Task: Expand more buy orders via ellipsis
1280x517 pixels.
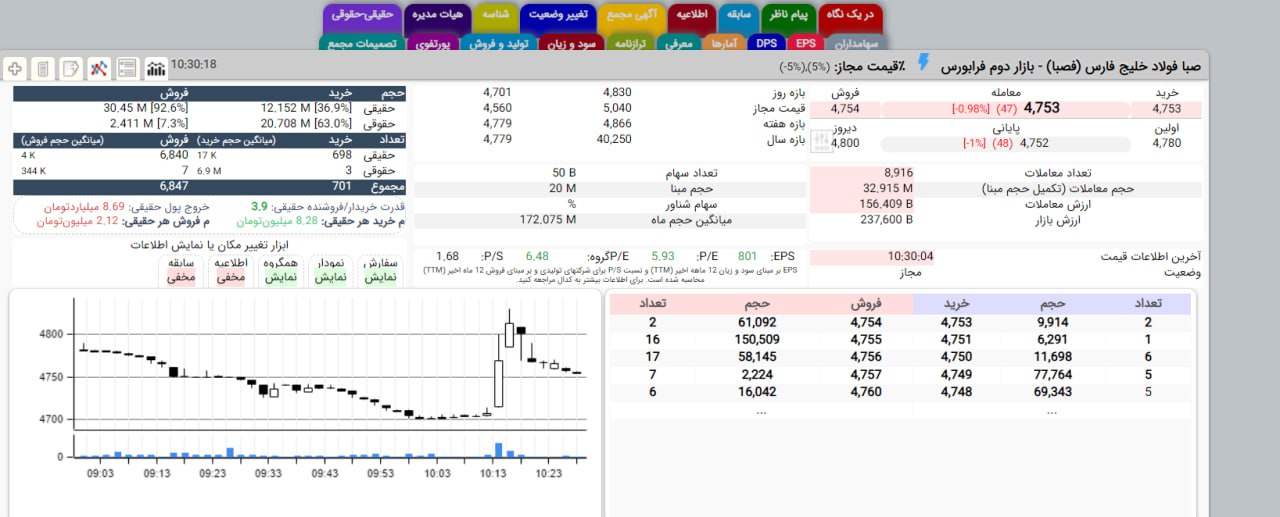Action: click(x=1051, y=410)
